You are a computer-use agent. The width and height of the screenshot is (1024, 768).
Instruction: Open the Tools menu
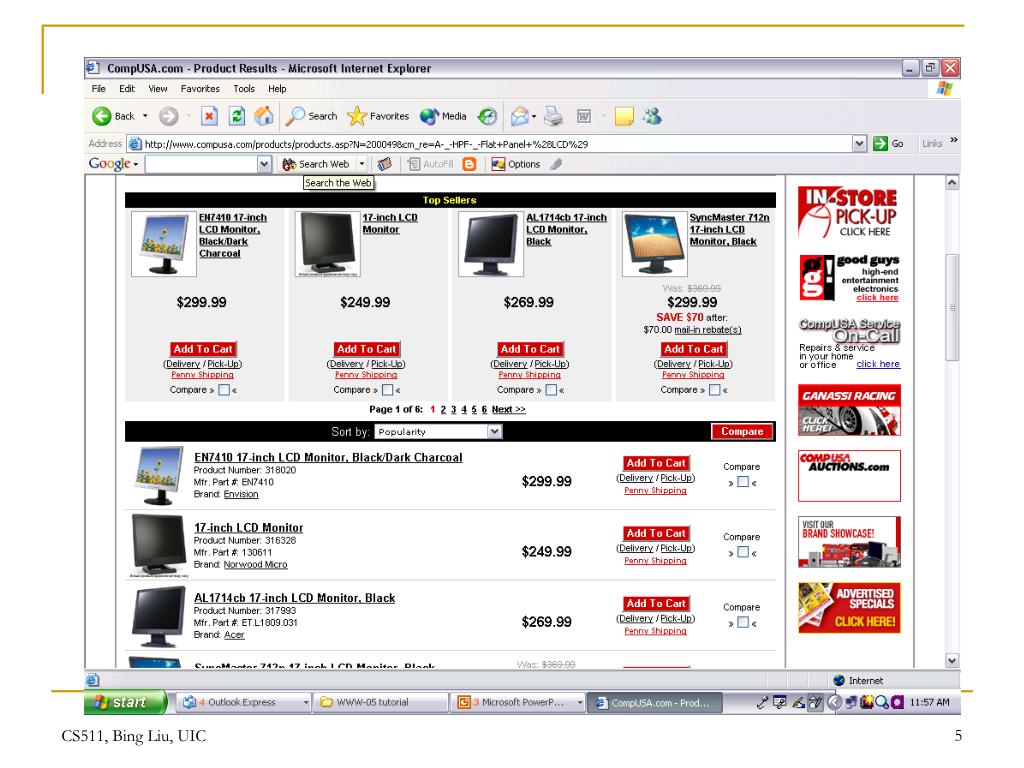click(x=244, y=89)
